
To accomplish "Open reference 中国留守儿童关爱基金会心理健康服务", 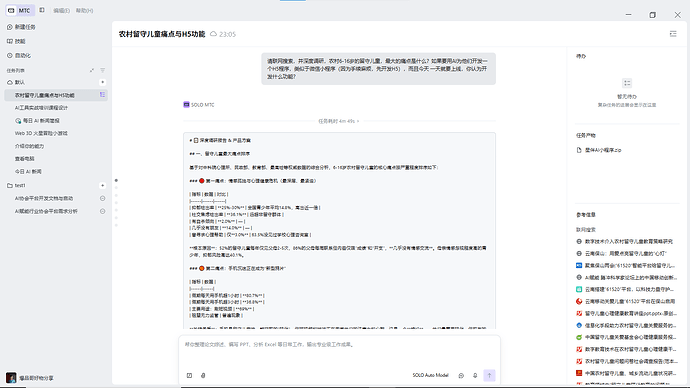I will pyautogui.click(x=627, y=337).
